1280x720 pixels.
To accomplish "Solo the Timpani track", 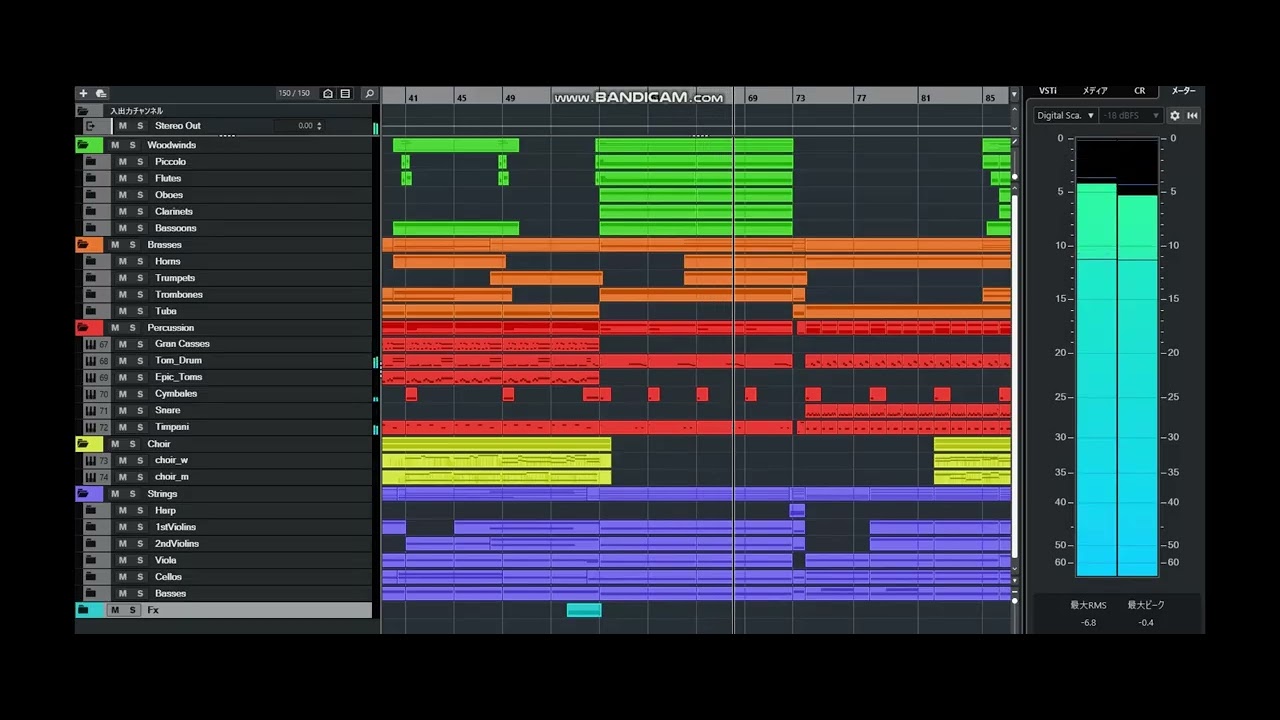I will click(x=138, y=427).
